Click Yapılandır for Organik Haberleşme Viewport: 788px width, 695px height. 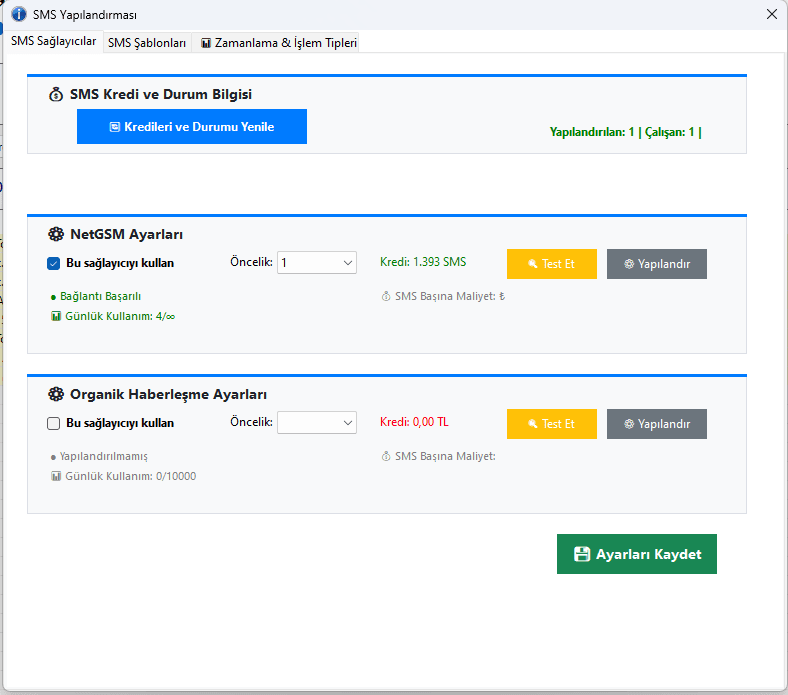coord(656,424)
